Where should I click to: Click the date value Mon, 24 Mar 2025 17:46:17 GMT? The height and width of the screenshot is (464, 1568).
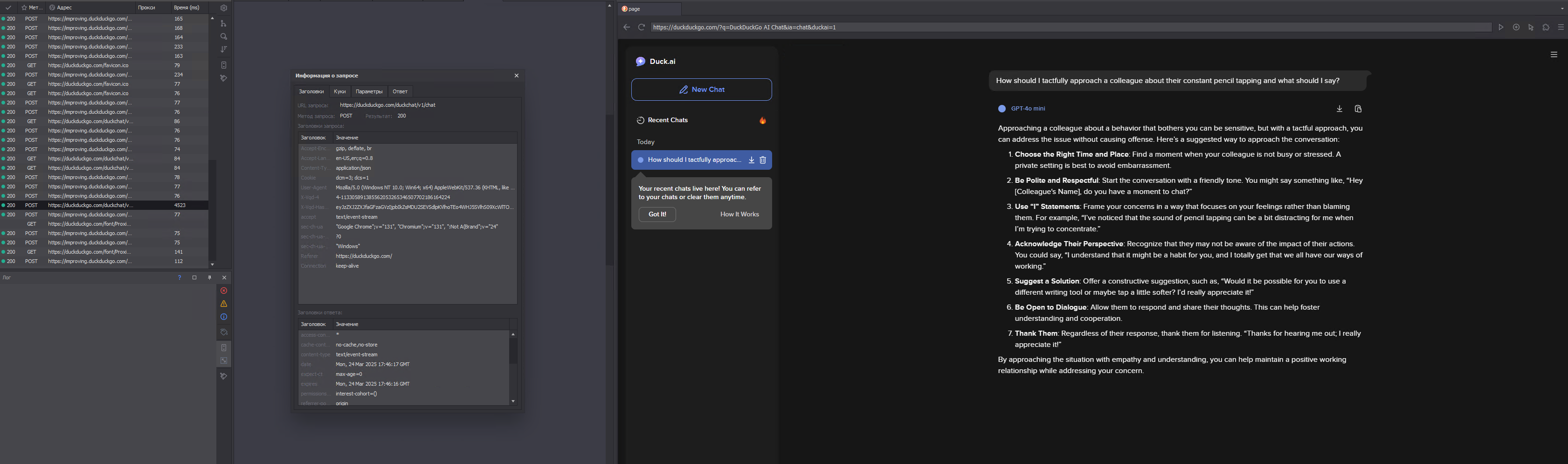coord(373,364)
